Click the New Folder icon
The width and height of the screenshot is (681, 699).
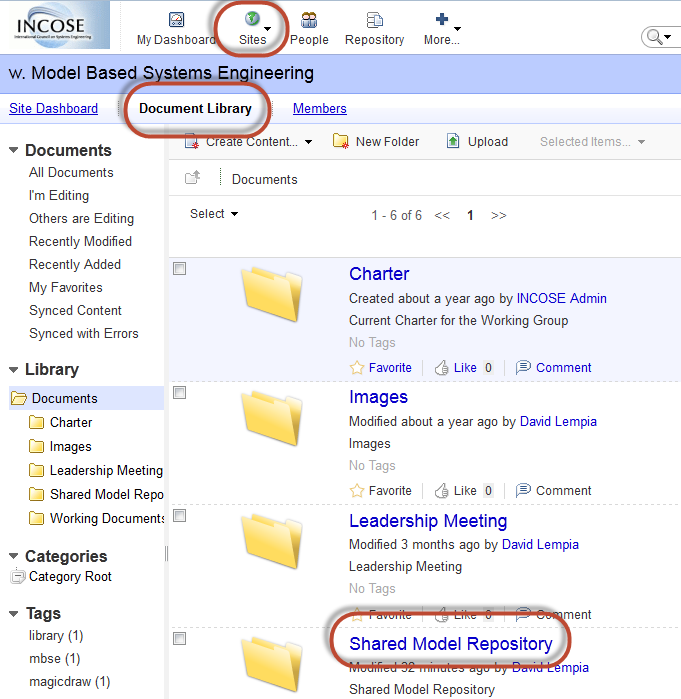click(x=341, y=141)
